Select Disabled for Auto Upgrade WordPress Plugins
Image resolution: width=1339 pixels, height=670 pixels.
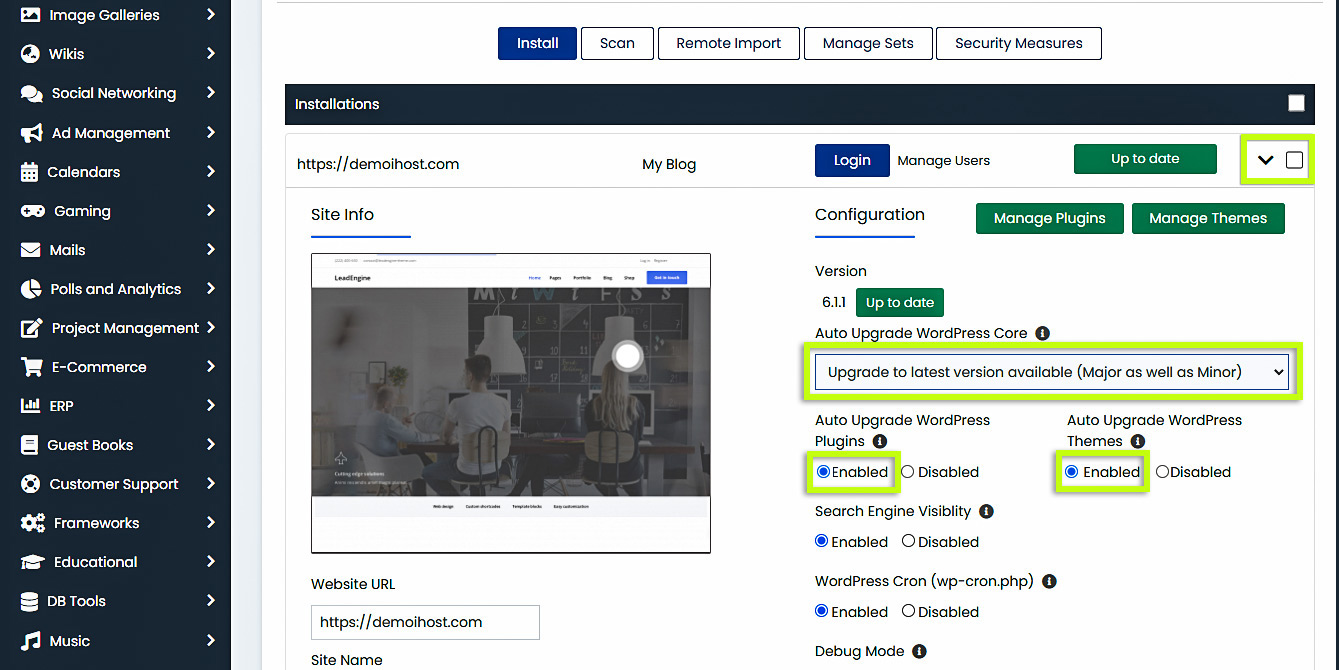pos(908,472)
